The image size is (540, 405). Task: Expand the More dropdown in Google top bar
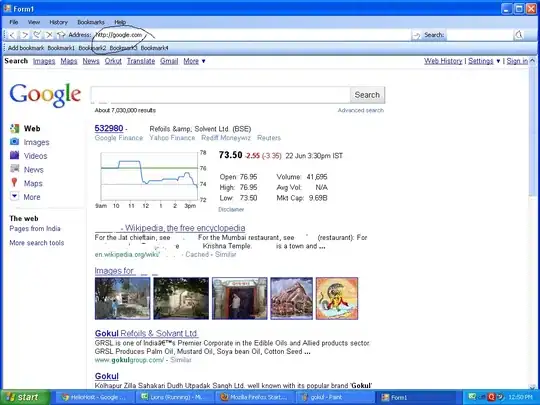(x=194, y=61)
